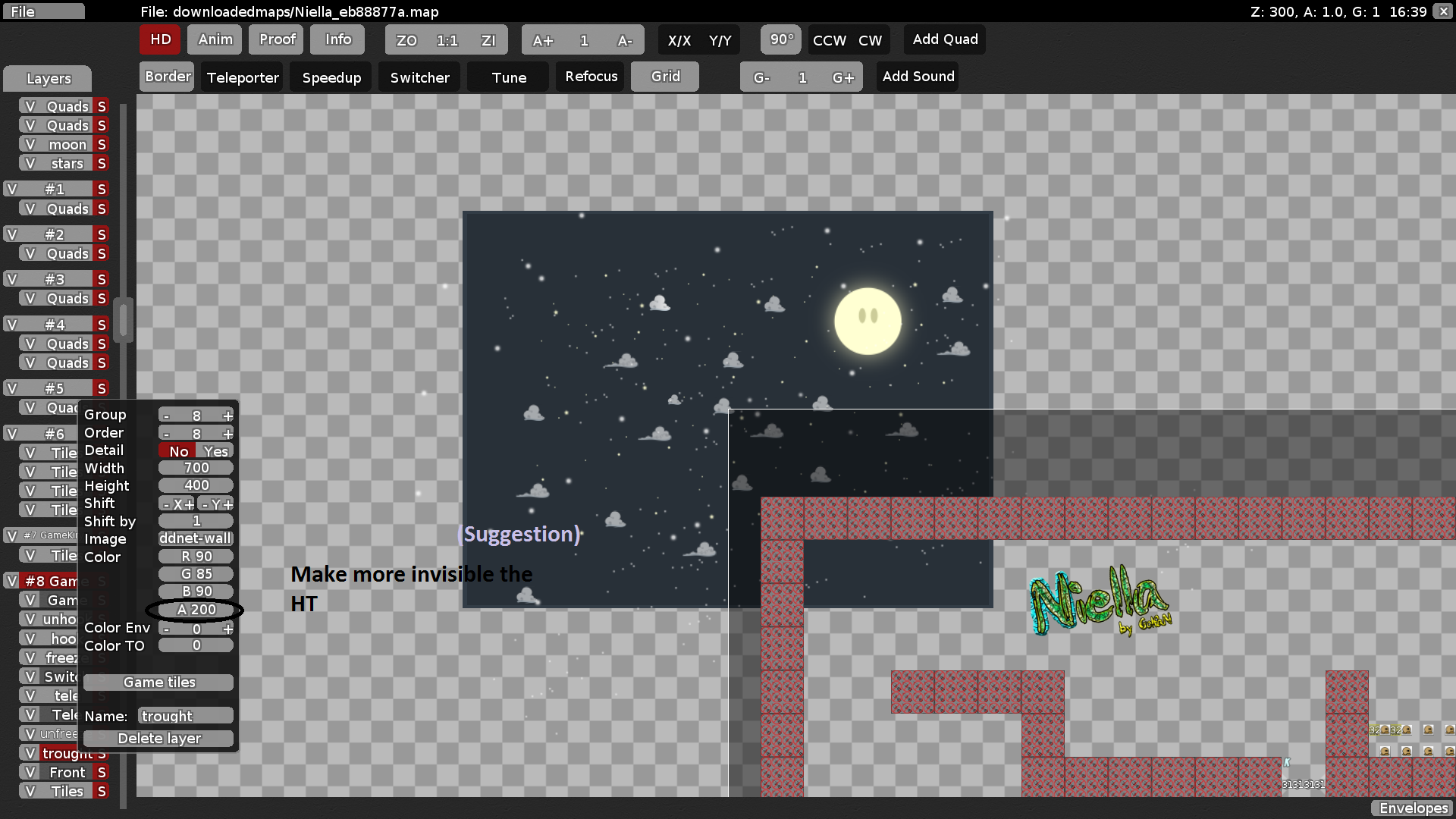Enable Proof mode
The width and height of the screenshot is (1456, 819).
pyautogui.click(x=276, y=39)
